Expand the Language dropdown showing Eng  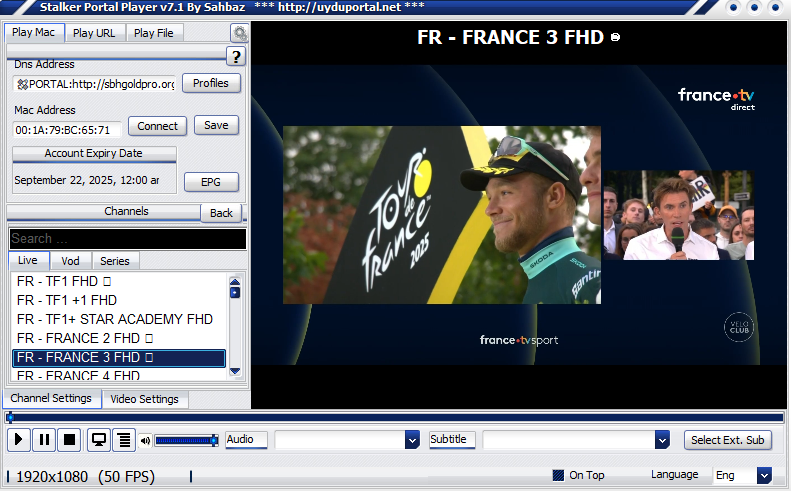click(764, 475)
